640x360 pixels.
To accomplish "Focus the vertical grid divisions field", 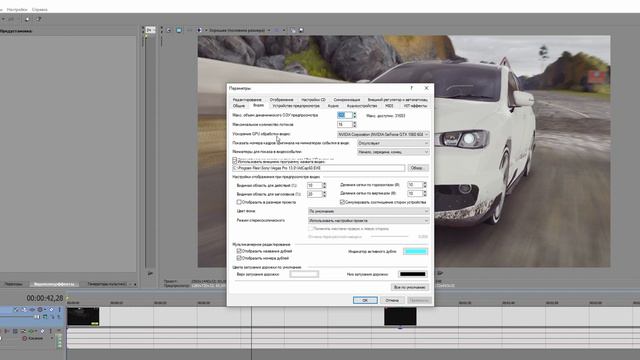I will point(415,193).
